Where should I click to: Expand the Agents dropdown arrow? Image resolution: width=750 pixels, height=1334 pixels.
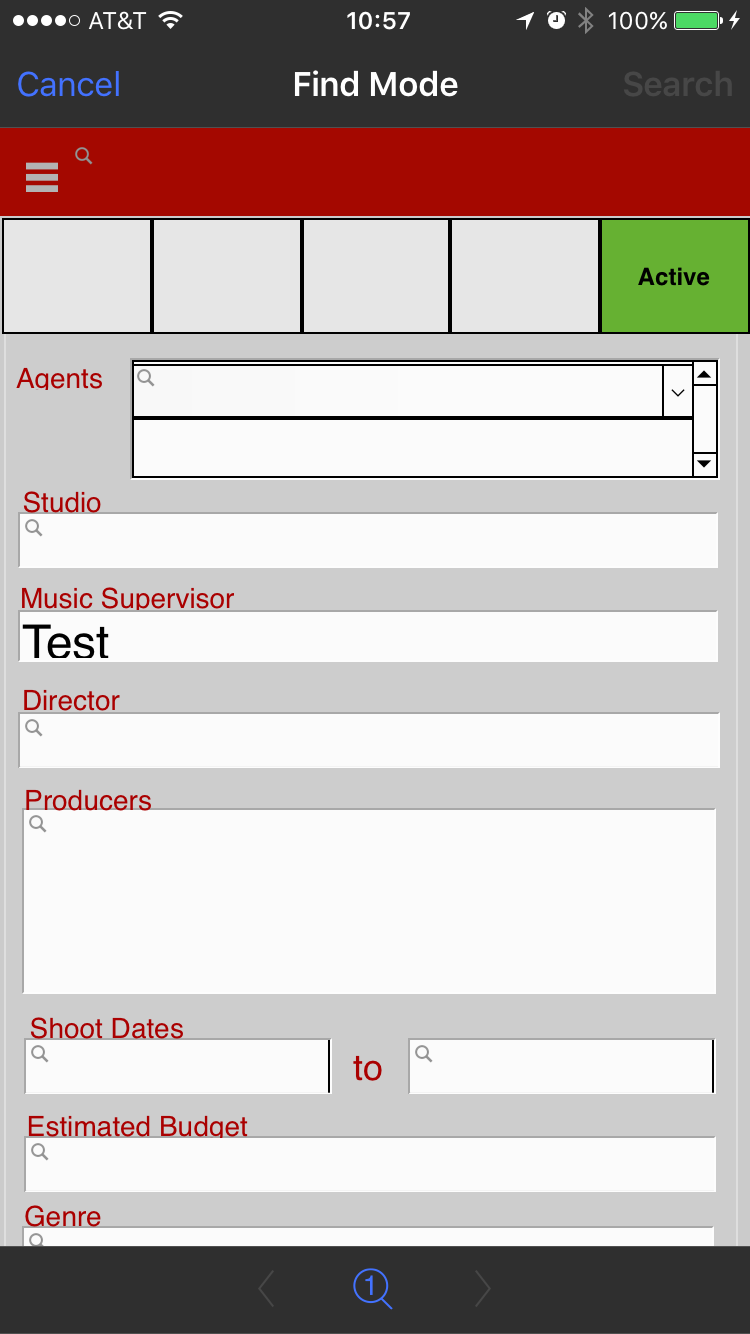[x=678, y=392]
